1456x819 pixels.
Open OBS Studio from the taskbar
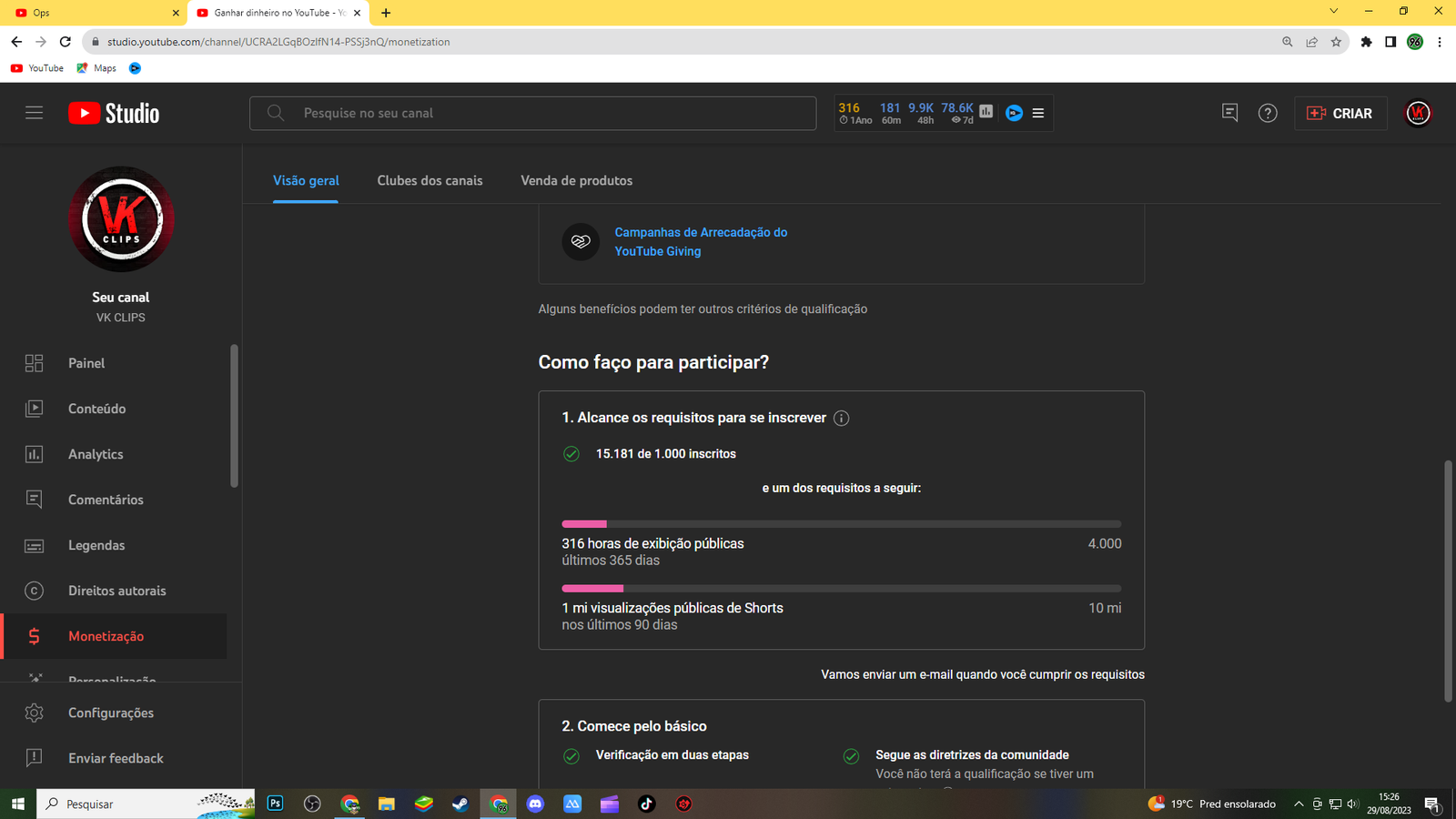tap(312, 804)
